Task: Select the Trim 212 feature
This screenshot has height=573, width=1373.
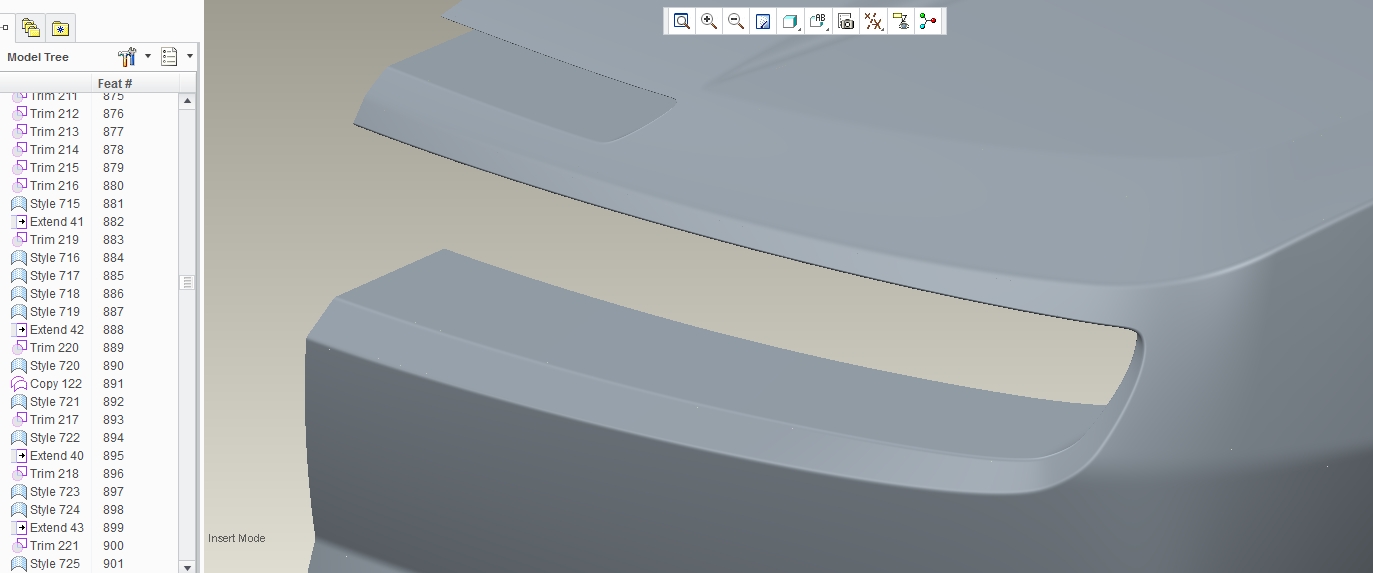Action: pyautogui.click(x=45, y=114)
